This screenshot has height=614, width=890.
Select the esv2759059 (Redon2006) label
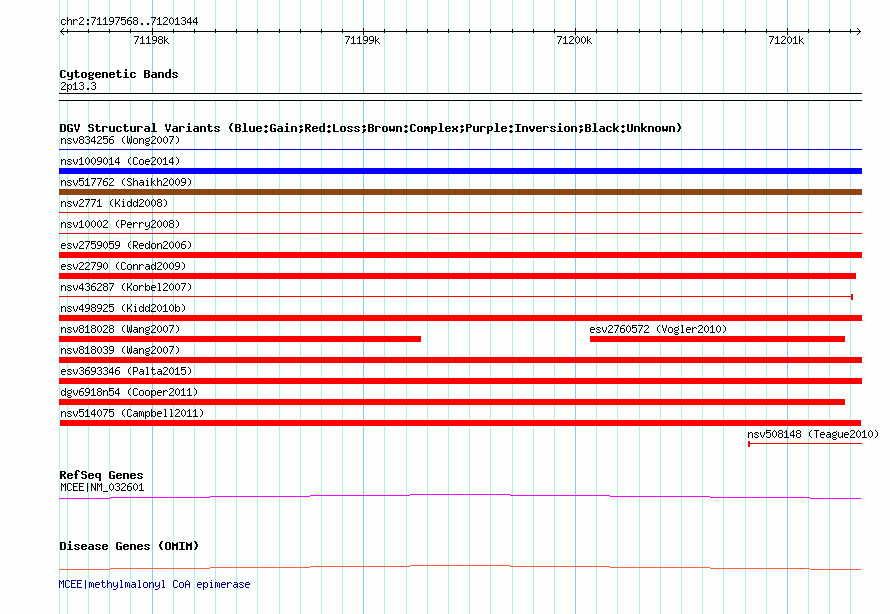125,245
